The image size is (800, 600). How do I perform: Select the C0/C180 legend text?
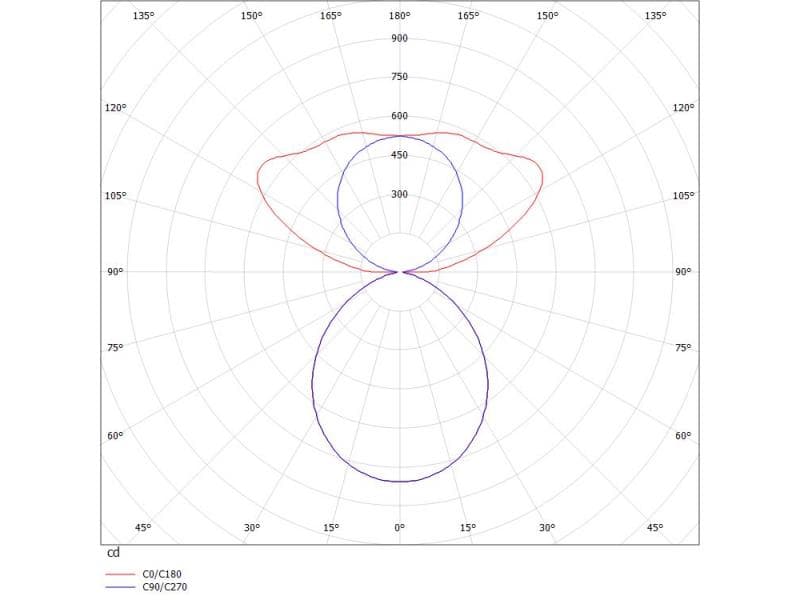click(164, 574)
